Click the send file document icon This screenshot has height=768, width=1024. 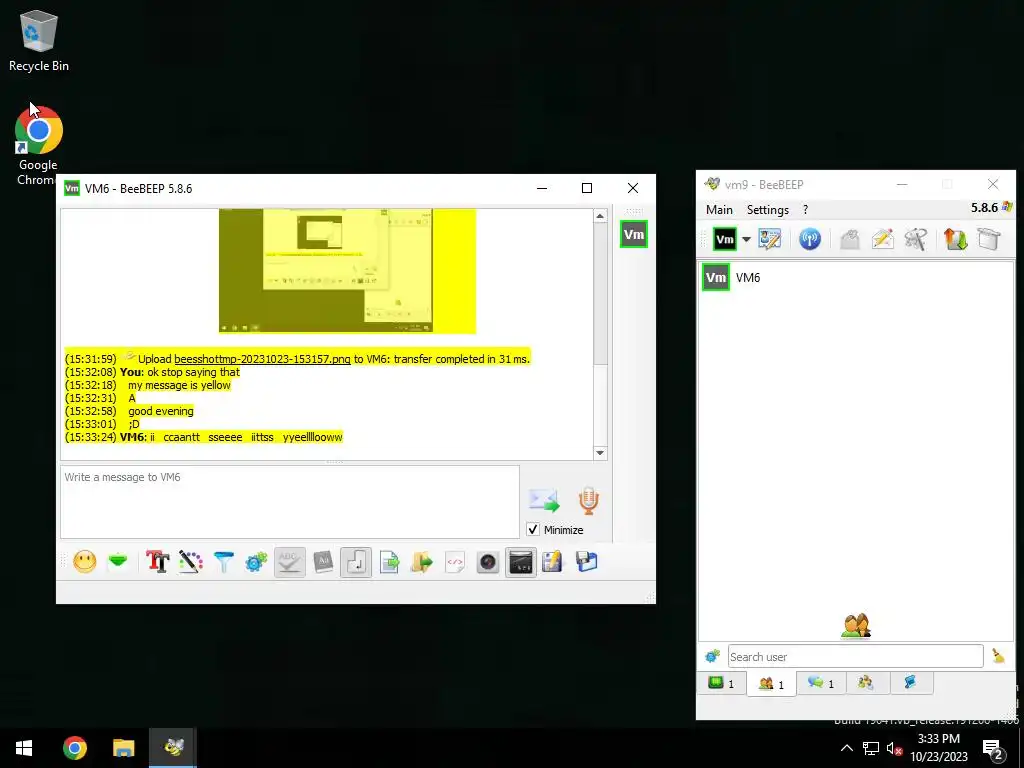tap(389, 562)
